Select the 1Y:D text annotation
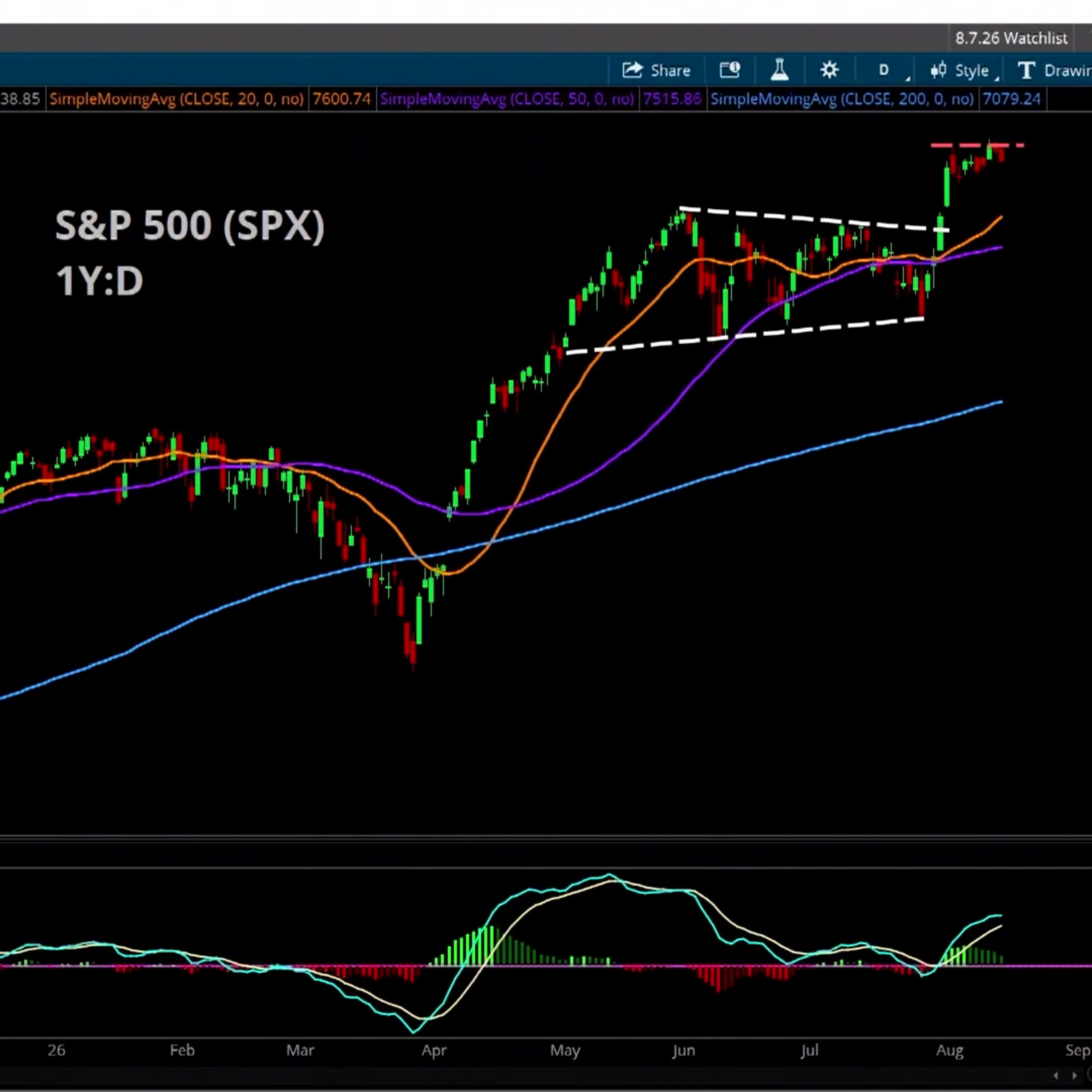This screenshot has height=1092, width=1092. pyautogui.click(x=99, y=281)
